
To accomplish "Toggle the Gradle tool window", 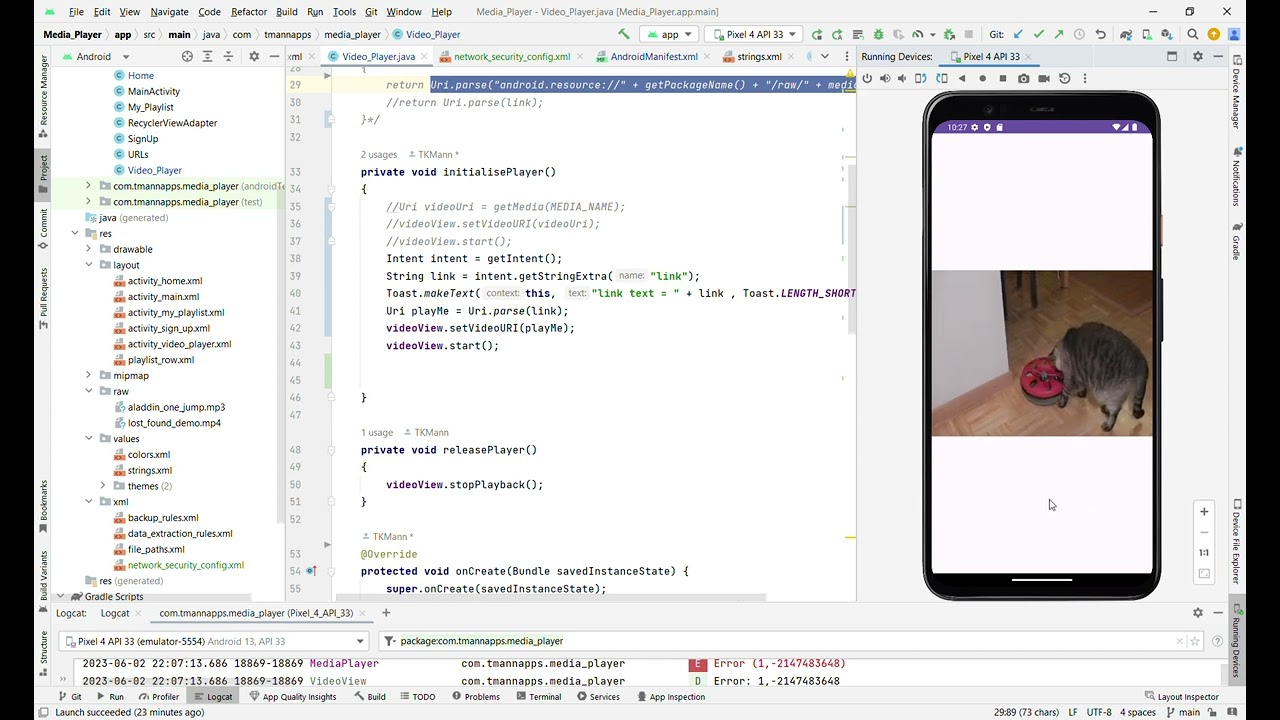I will (1237, 241).
